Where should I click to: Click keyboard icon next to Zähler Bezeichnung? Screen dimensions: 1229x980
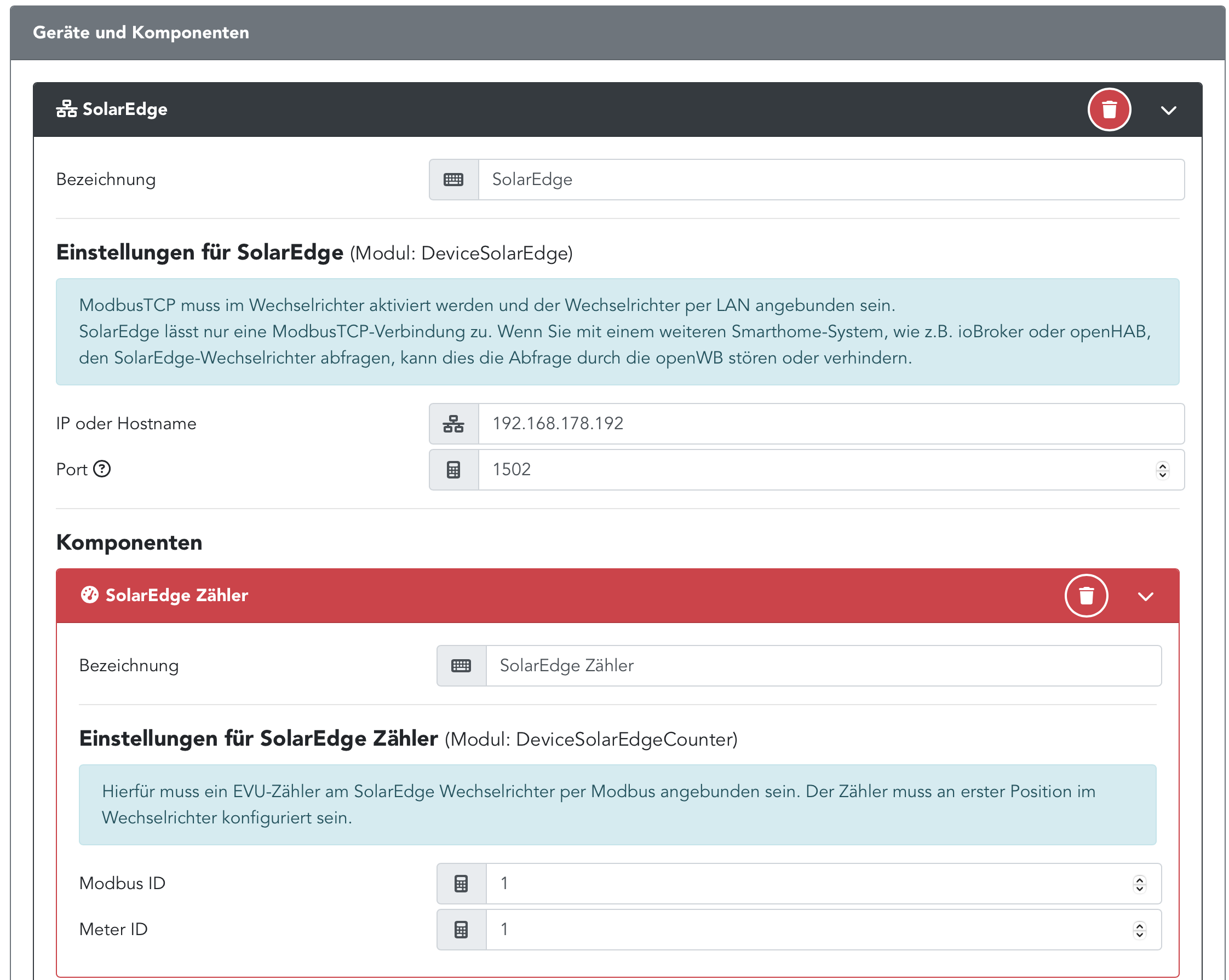pyautogui.click(x=461, y=666)
